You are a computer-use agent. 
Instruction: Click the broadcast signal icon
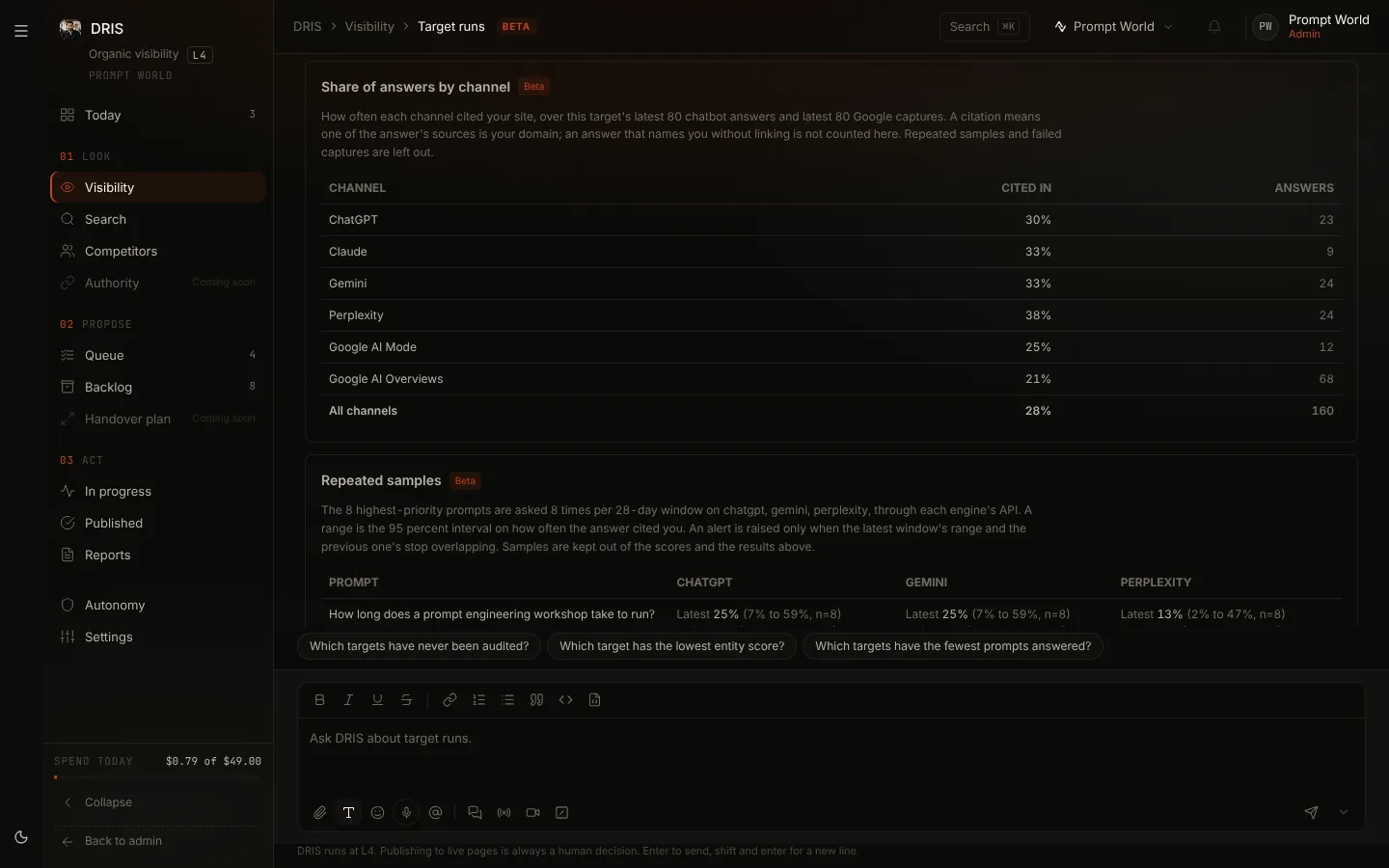pyautogui.click(x=504, y=813)
